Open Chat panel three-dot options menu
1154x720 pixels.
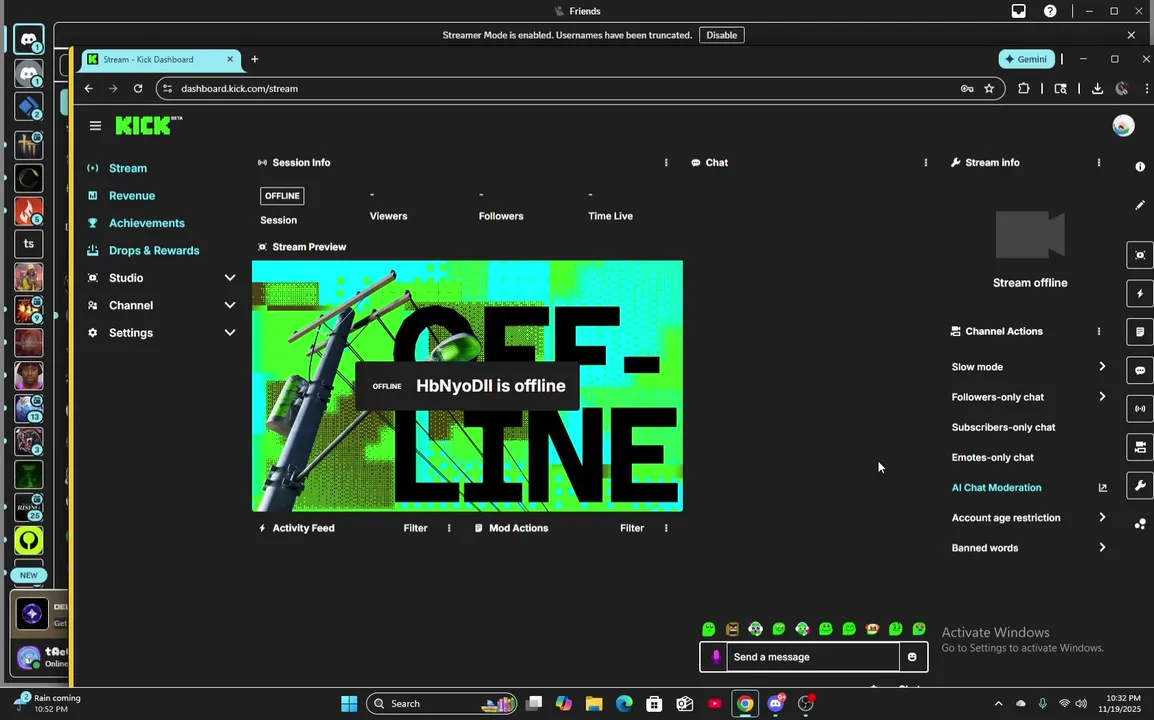point(926,163)
